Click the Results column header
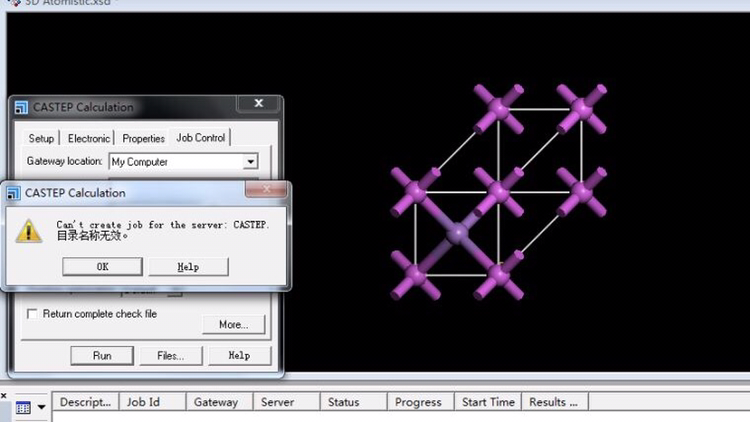The width and height of the screenshot is (750, 422). (554, 402)
